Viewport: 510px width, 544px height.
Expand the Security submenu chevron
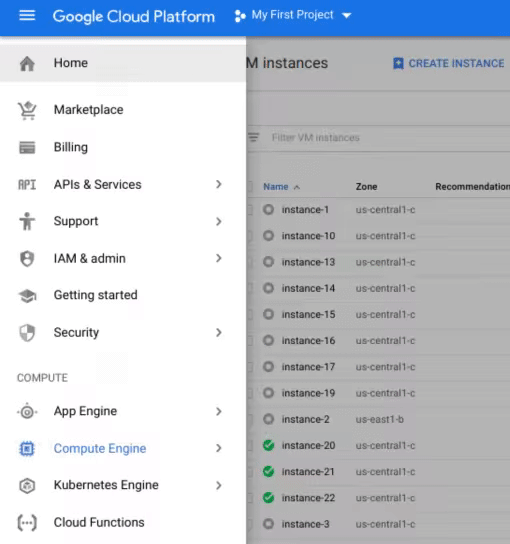pyautogui.click(x=219, y=332)
